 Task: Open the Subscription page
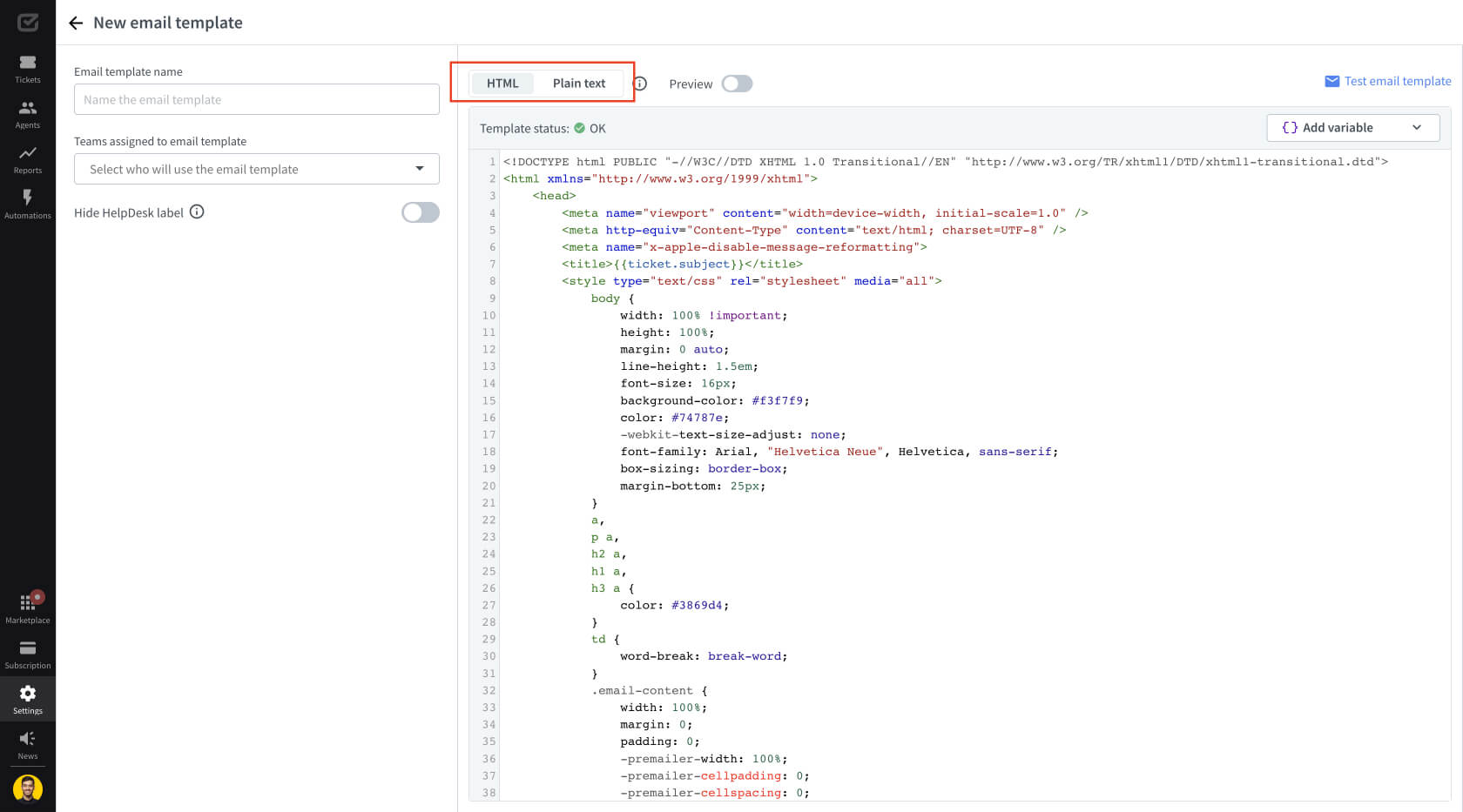click(28, 654)
